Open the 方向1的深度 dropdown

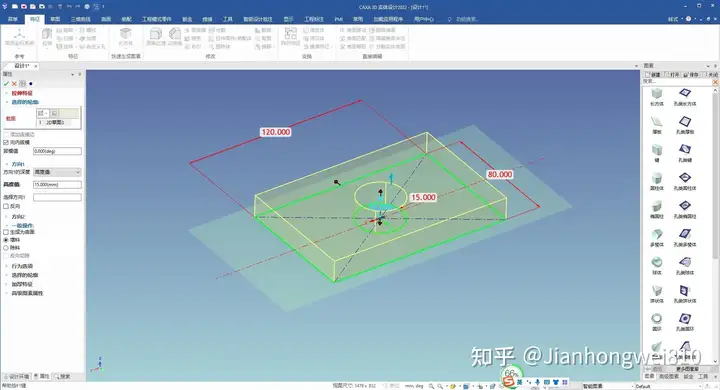click(x=57, y=172)
